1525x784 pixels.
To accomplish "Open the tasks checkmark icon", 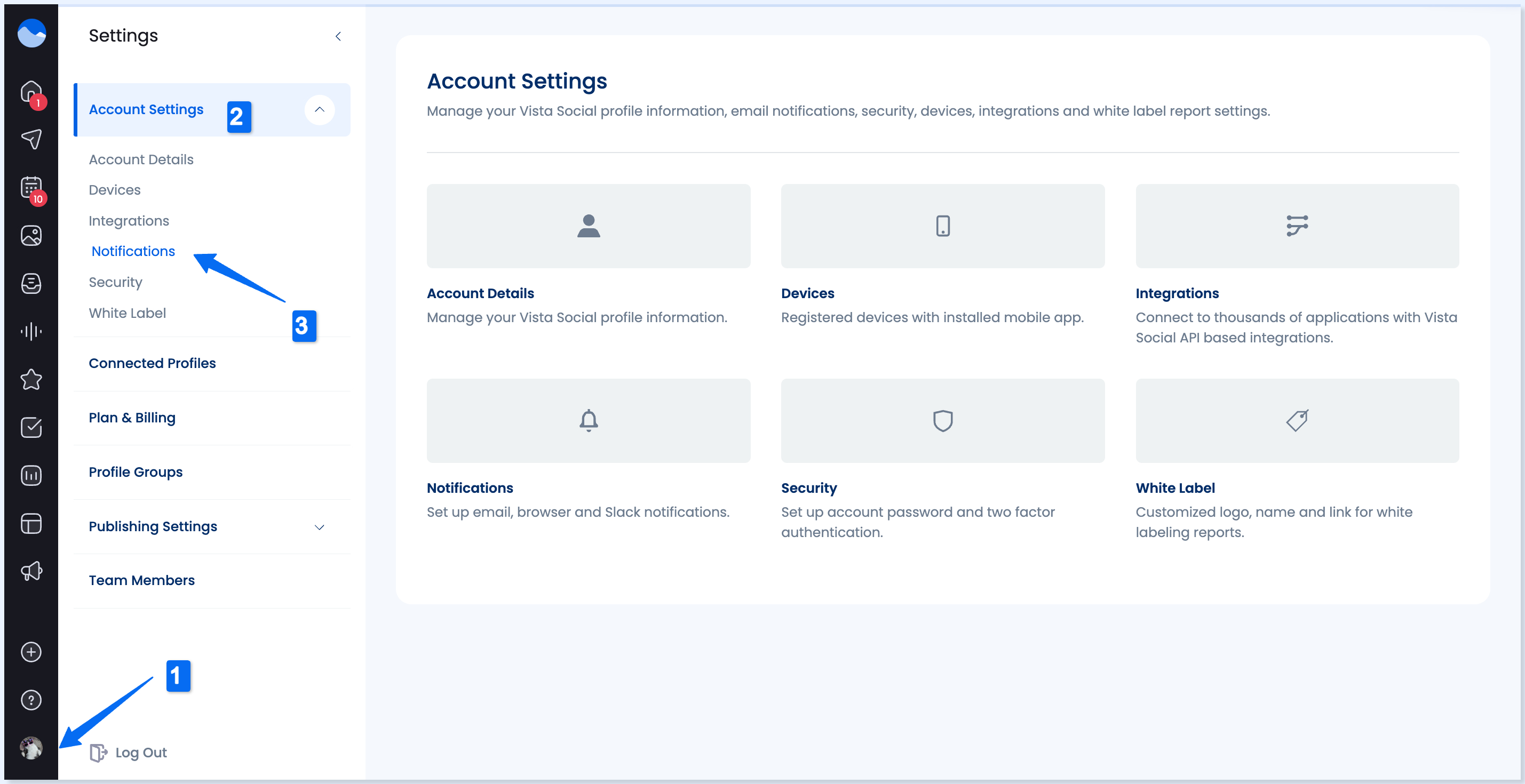I will [x=31, y=427].
